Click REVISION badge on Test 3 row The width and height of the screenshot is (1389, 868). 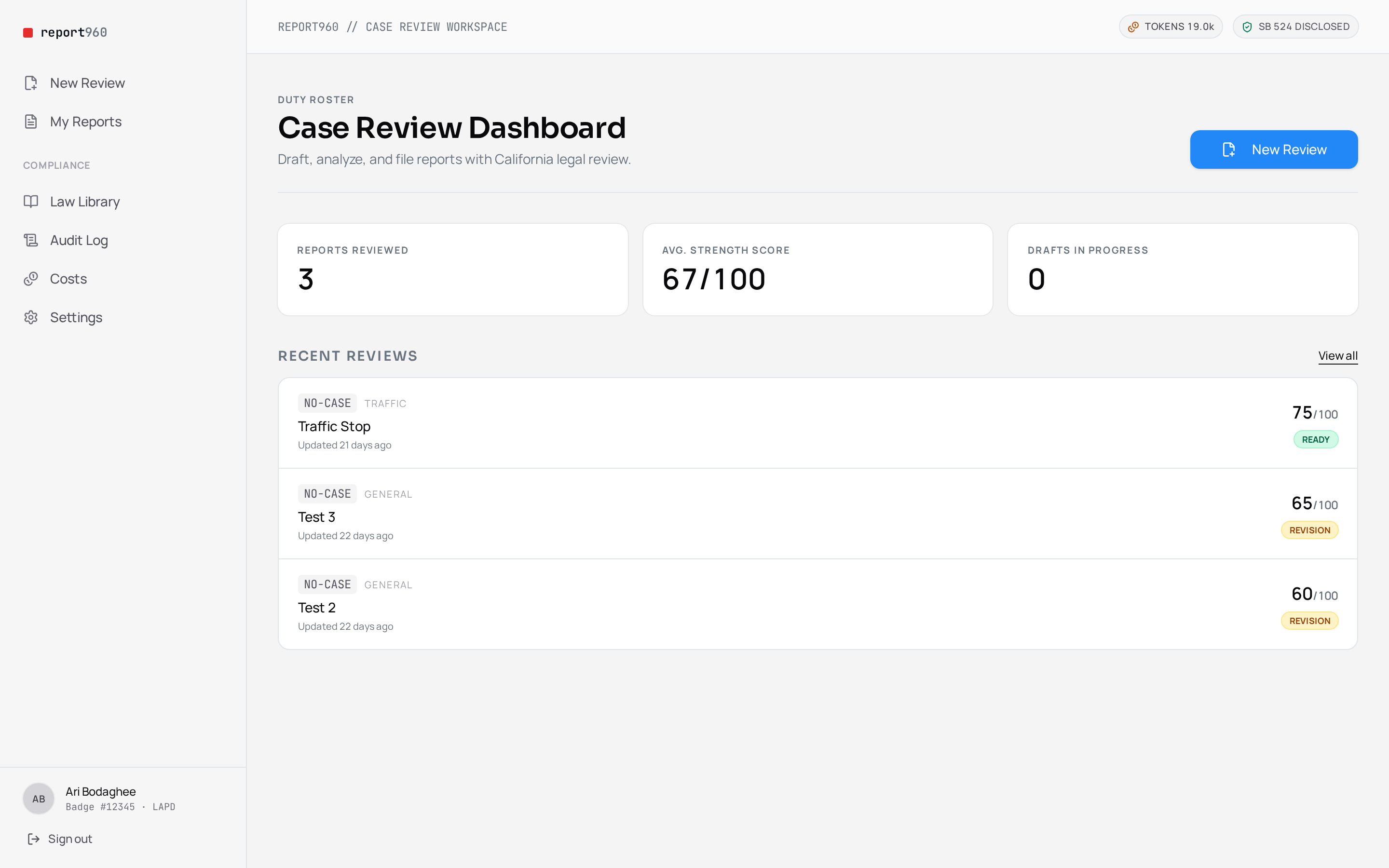click(1309, 530)
